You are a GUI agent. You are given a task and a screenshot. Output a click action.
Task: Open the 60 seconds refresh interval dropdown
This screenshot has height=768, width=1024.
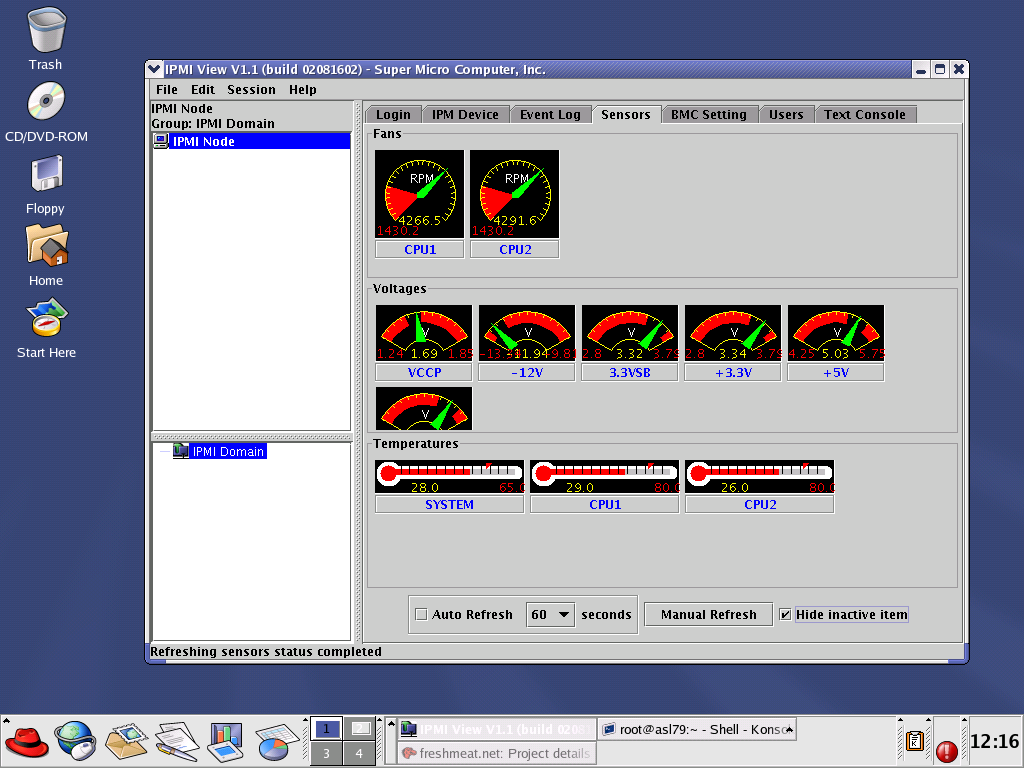coord(550,615)
